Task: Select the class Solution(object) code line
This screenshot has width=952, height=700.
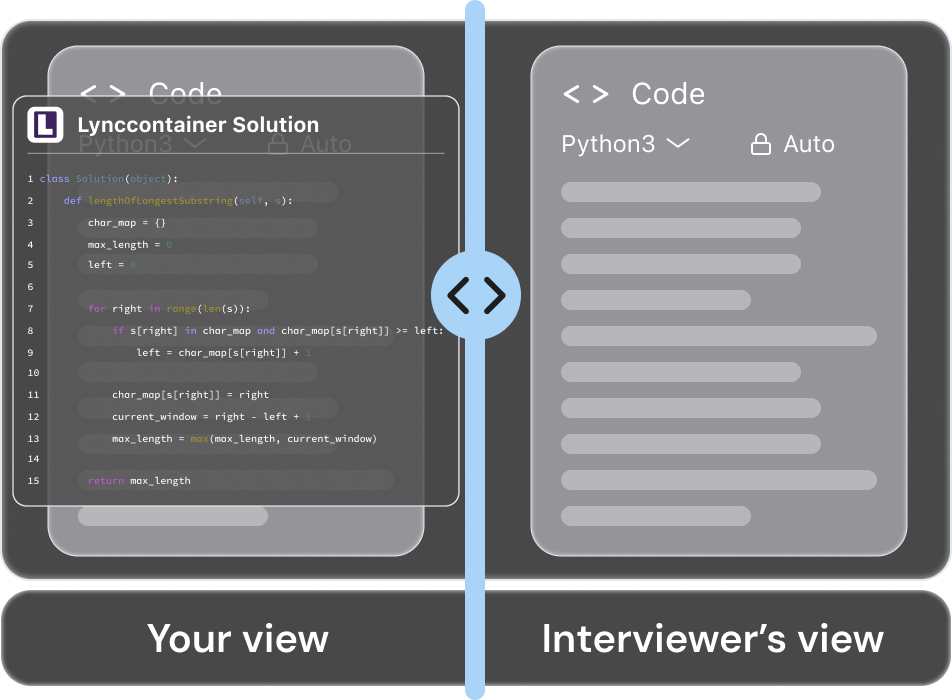Action: point(108,179)
